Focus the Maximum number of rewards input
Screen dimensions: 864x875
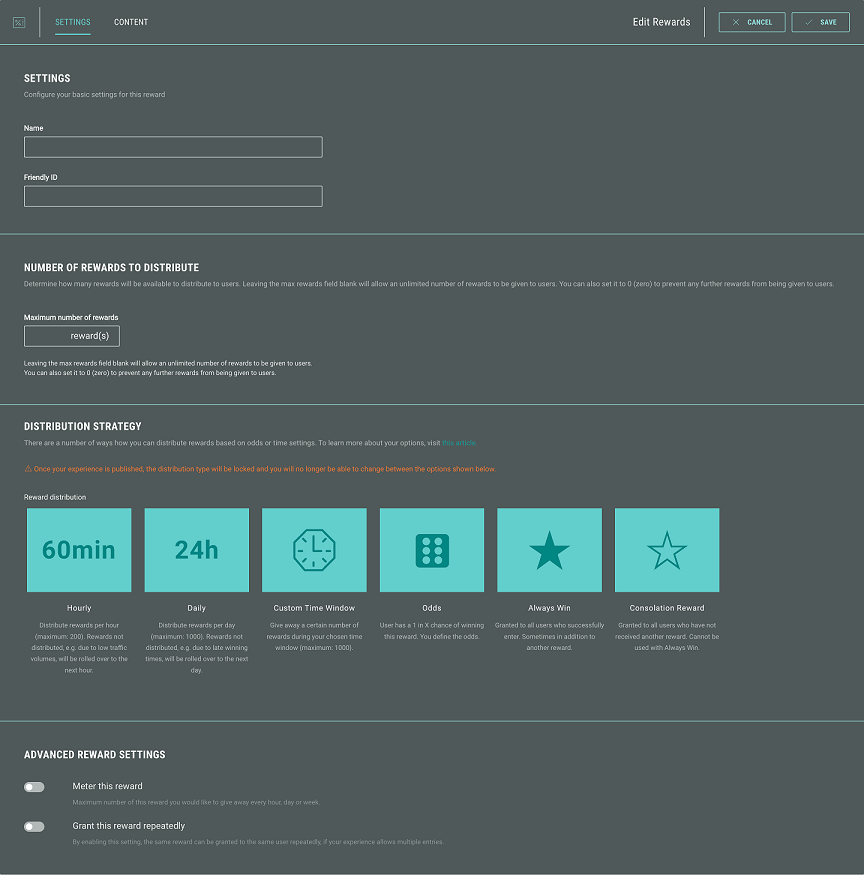[71, 336]
